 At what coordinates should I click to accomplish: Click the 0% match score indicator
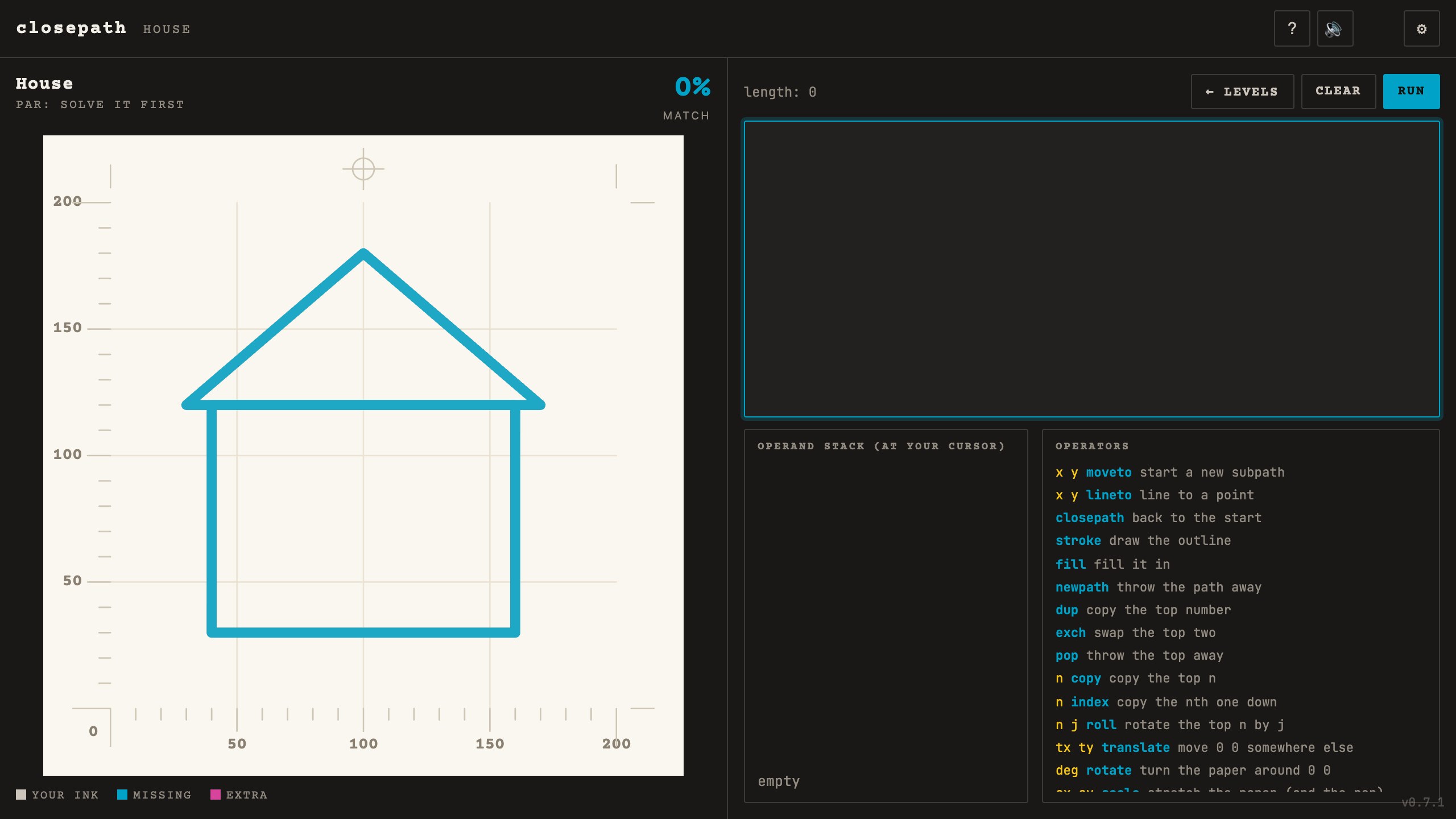tap(692, 87)
